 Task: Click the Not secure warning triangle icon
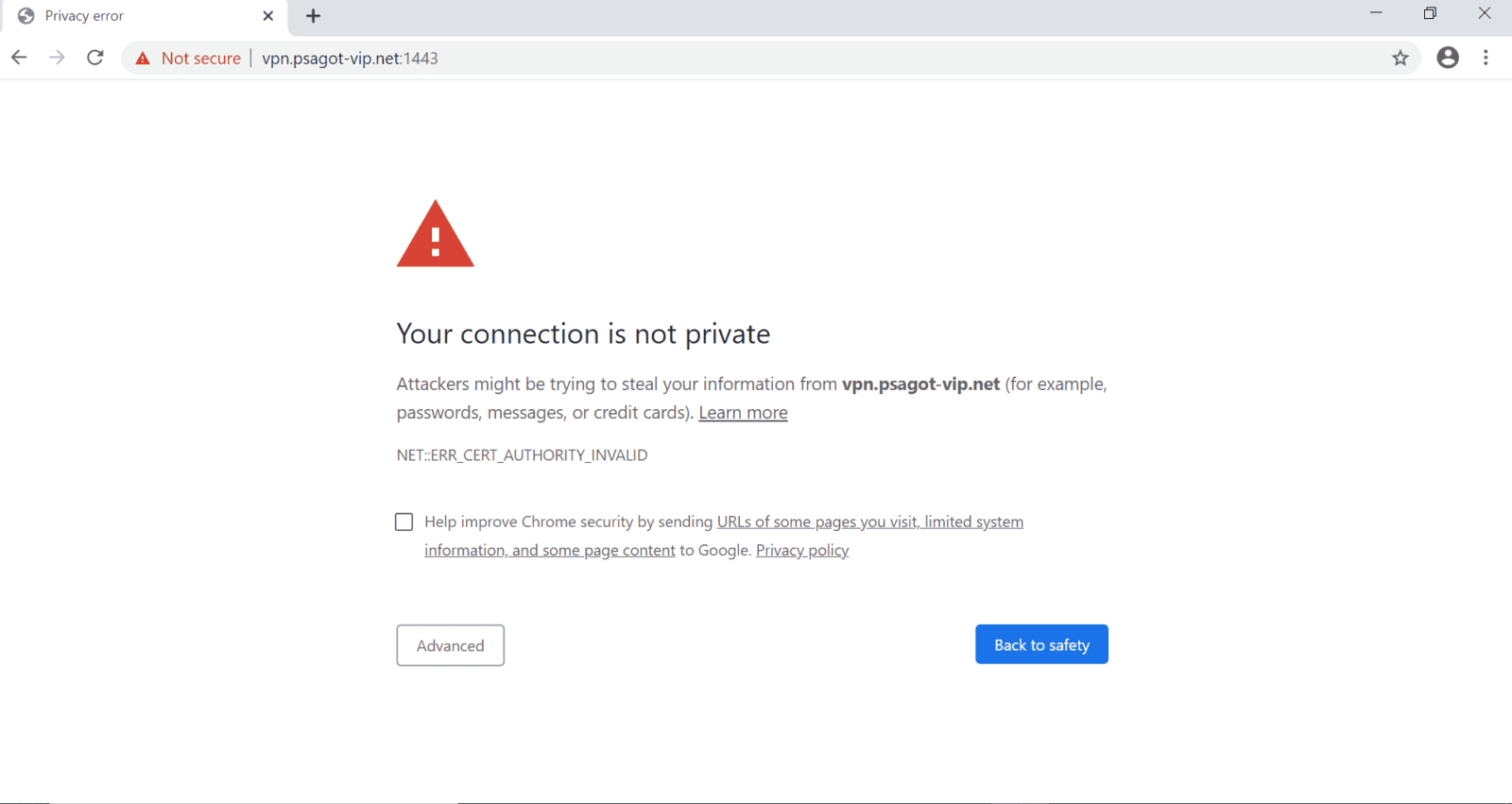pyautogui.click(x=143, y=59)
